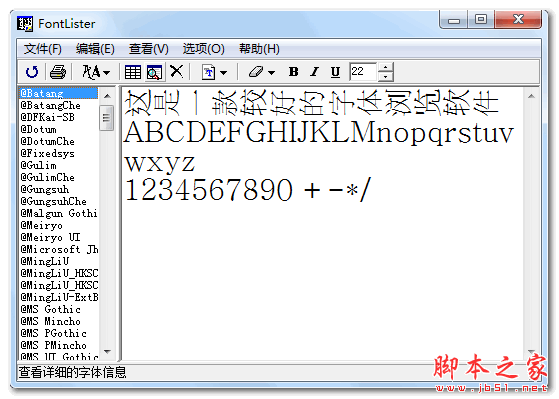Click the X delete icon in the toolbar
The height and width of the screenshot is (399, 559).
pyautogui.click(x=176, y=71)
